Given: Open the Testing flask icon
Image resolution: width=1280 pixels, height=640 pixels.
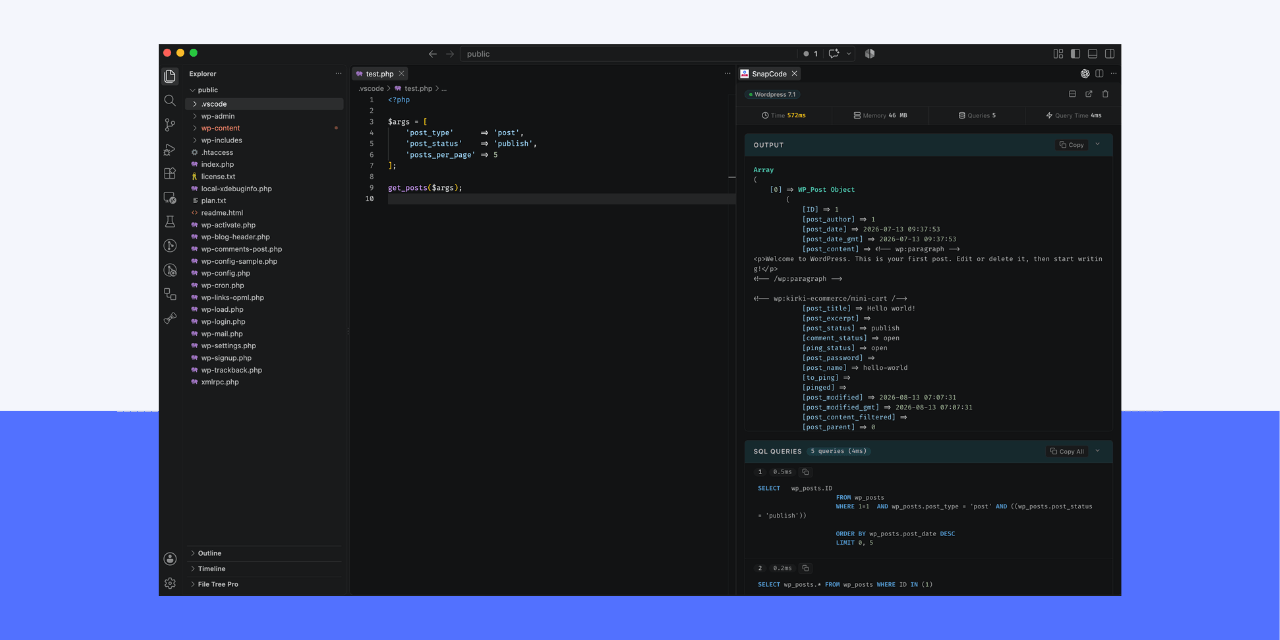Looking at the screenshot, I should (170, 221).
